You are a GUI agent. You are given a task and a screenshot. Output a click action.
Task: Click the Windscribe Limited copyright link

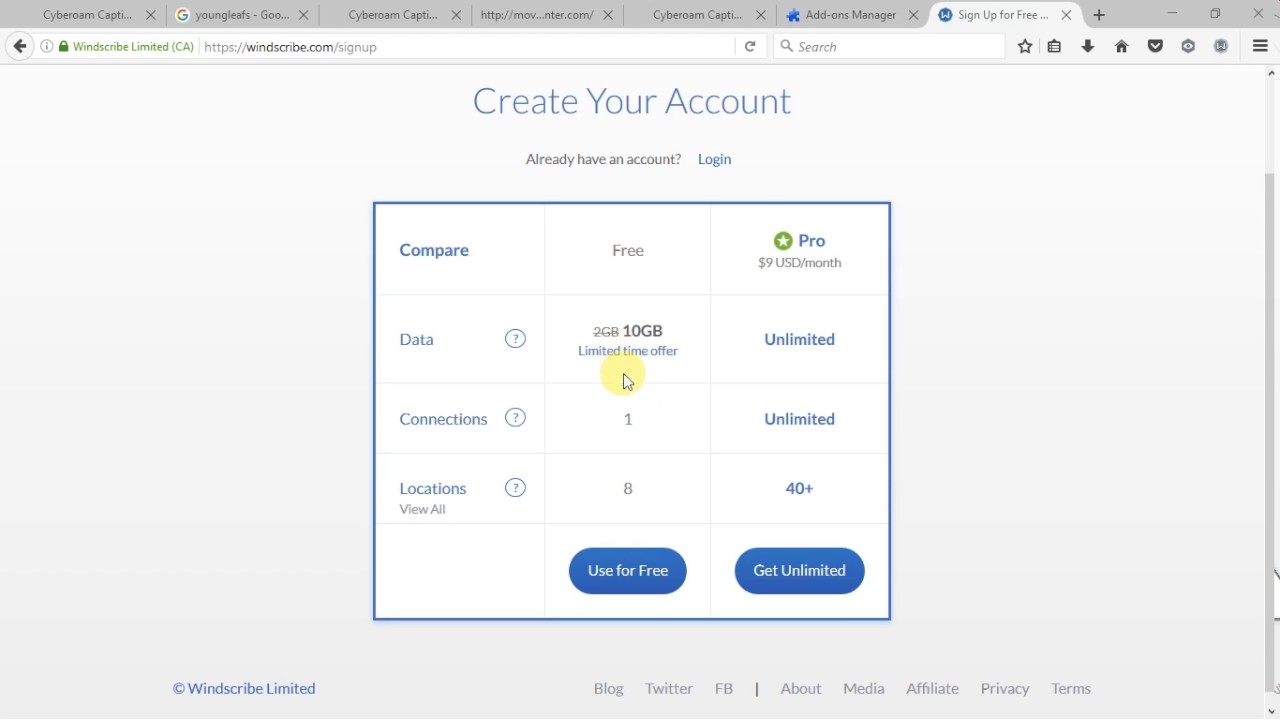coord(244,688)
